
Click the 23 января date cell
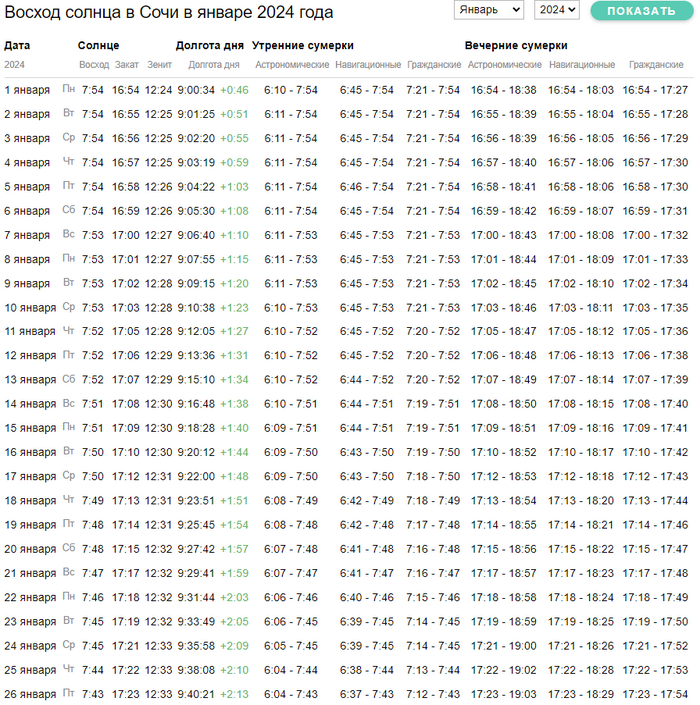tap(30, 622)
